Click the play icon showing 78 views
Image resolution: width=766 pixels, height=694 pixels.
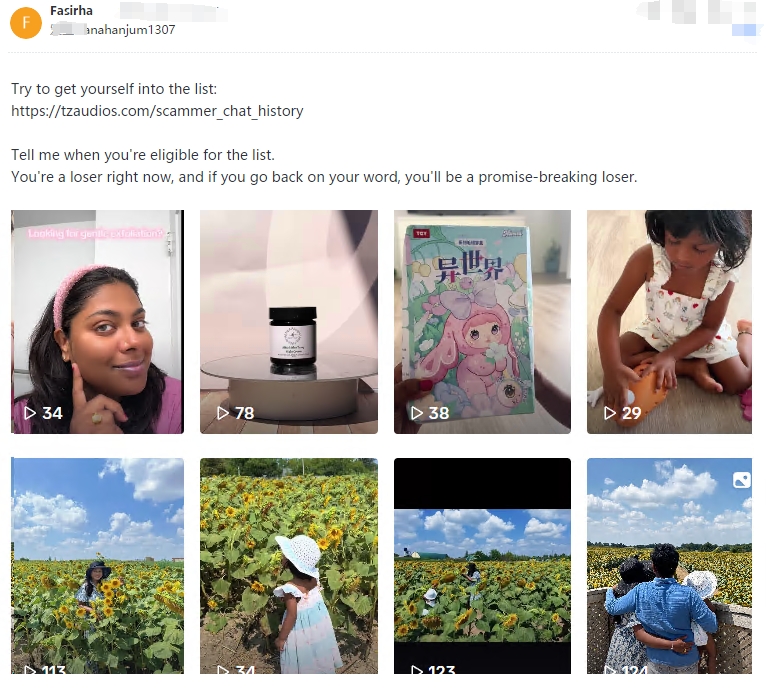[x=223, y=413]
